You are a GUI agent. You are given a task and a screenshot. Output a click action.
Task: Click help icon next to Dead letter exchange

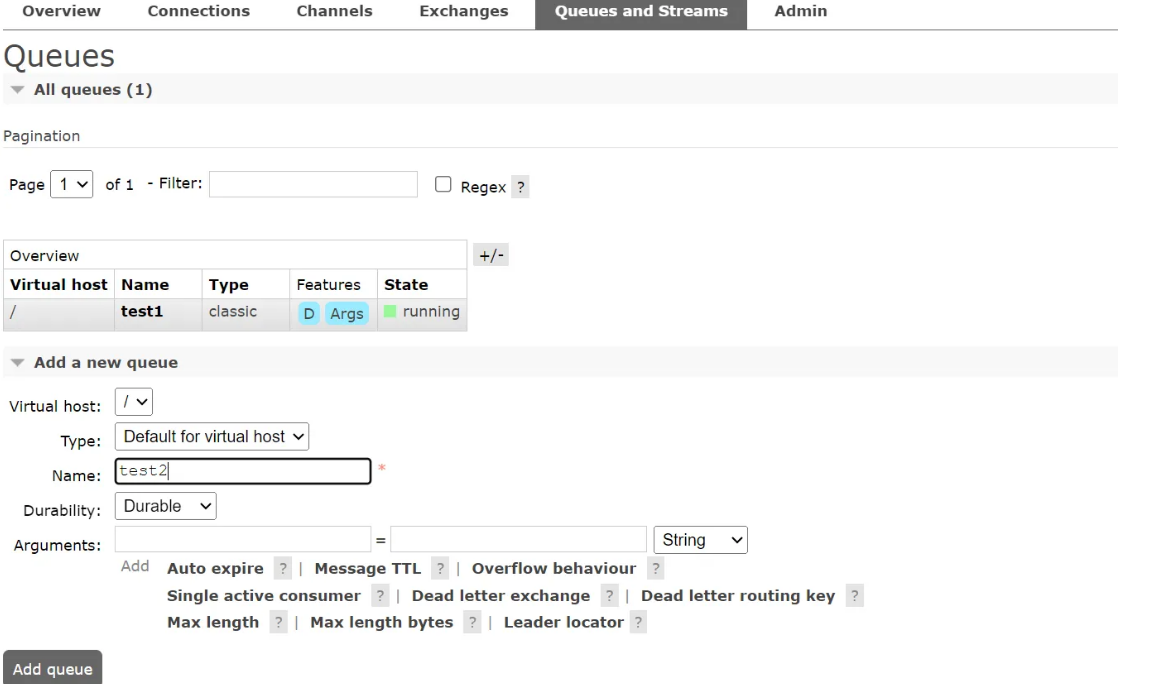[x=610, y=596]
